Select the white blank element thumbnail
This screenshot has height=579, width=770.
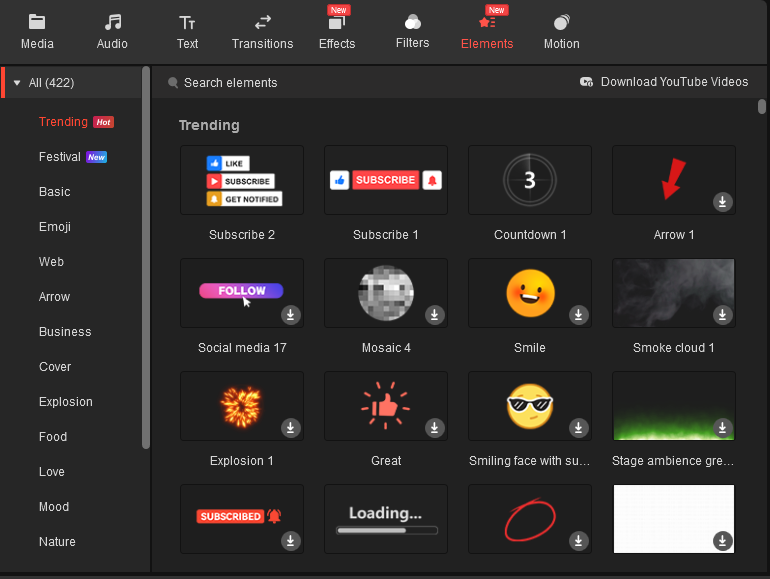674,519
